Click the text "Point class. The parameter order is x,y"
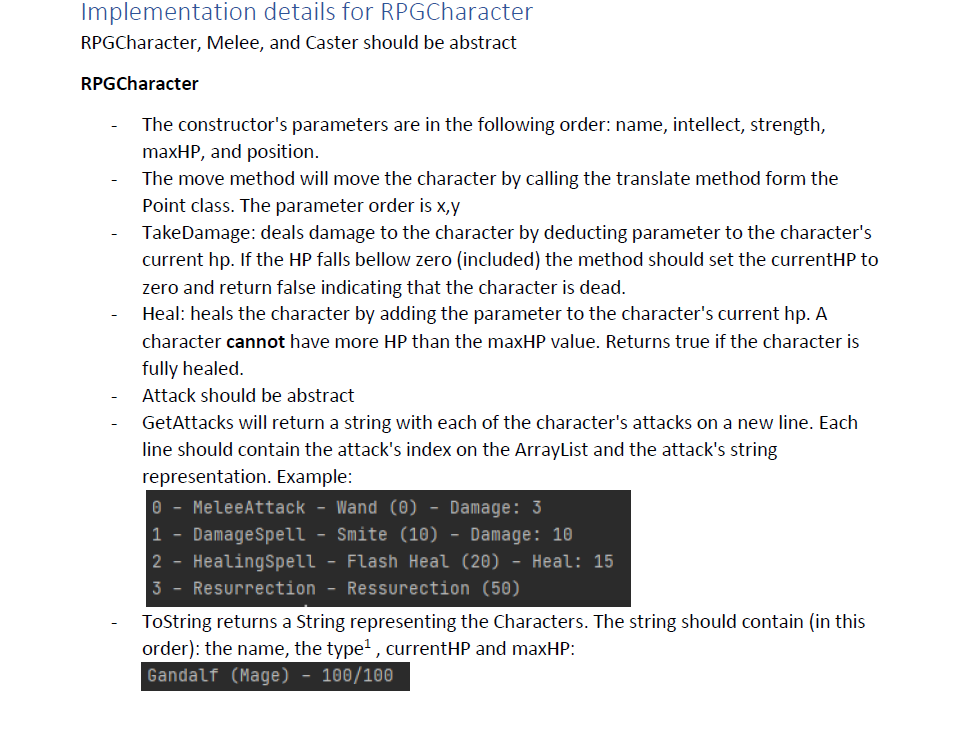Viewport: 957px width, 735px height. [x=301, y=206]
